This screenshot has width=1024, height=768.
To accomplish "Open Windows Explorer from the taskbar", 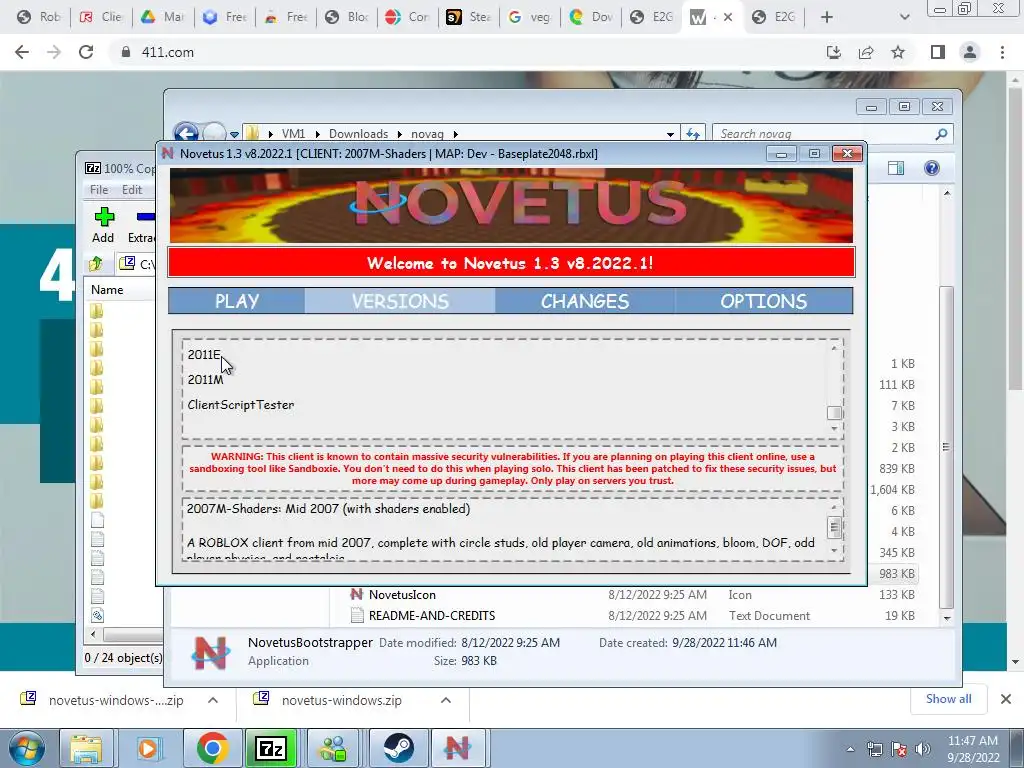I will pyautogui.click(x=86, y=748).
